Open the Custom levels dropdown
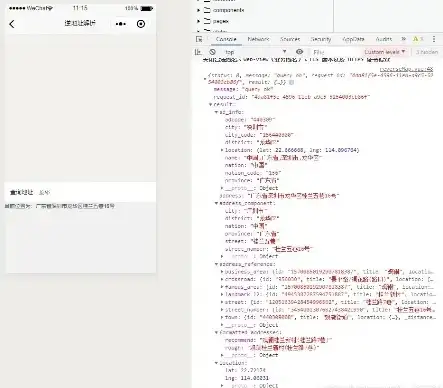The image size is (443, 388). coord(384,52)
